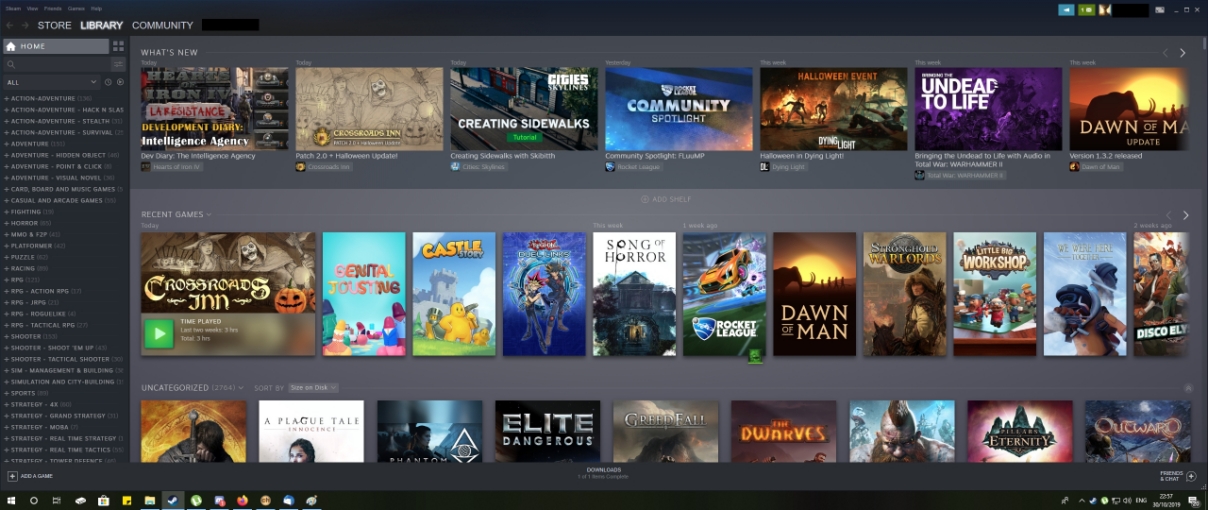1208x510 pixels.
Task: Go forward with the navigation arrow
Action: pos(24,25)
